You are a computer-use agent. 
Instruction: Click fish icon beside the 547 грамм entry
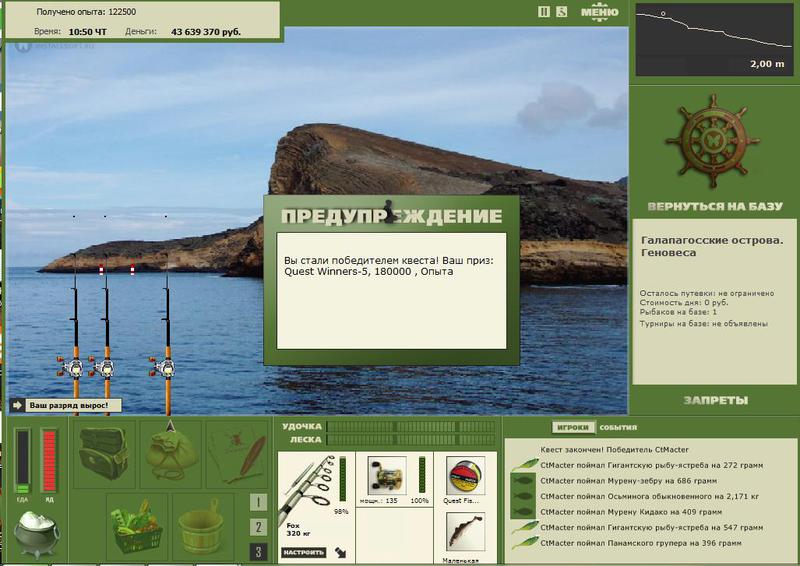pyautogui.click(x=524, y=527)
